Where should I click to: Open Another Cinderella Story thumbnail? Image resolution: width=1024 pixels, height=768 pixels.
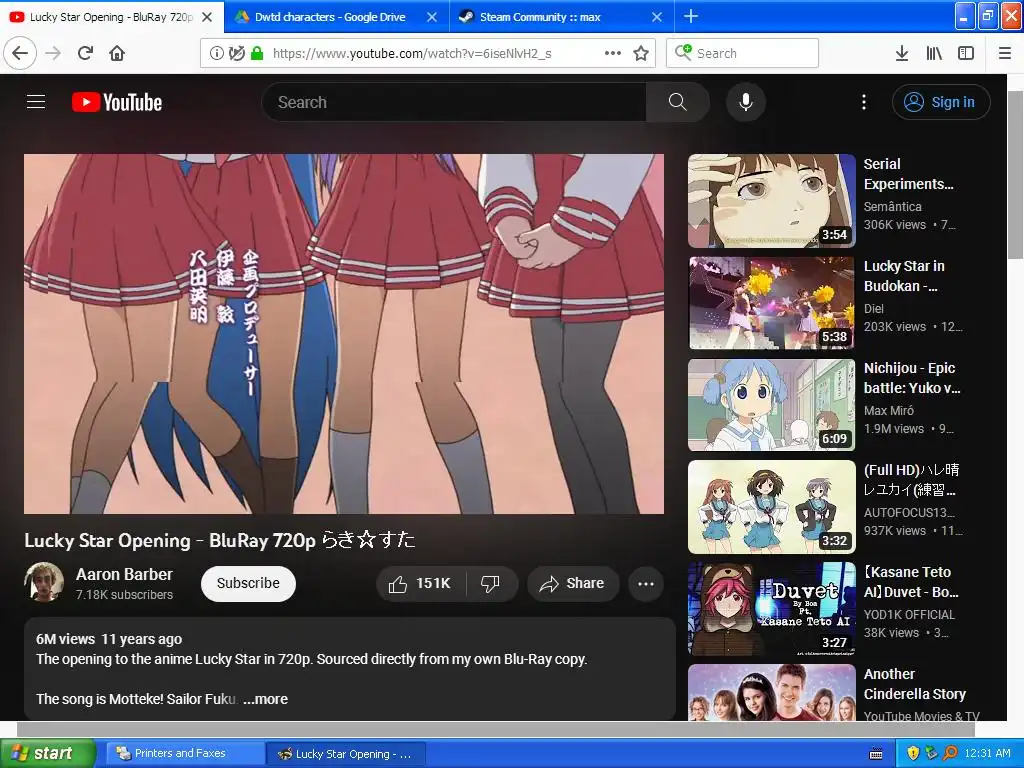tap(772, 693)
